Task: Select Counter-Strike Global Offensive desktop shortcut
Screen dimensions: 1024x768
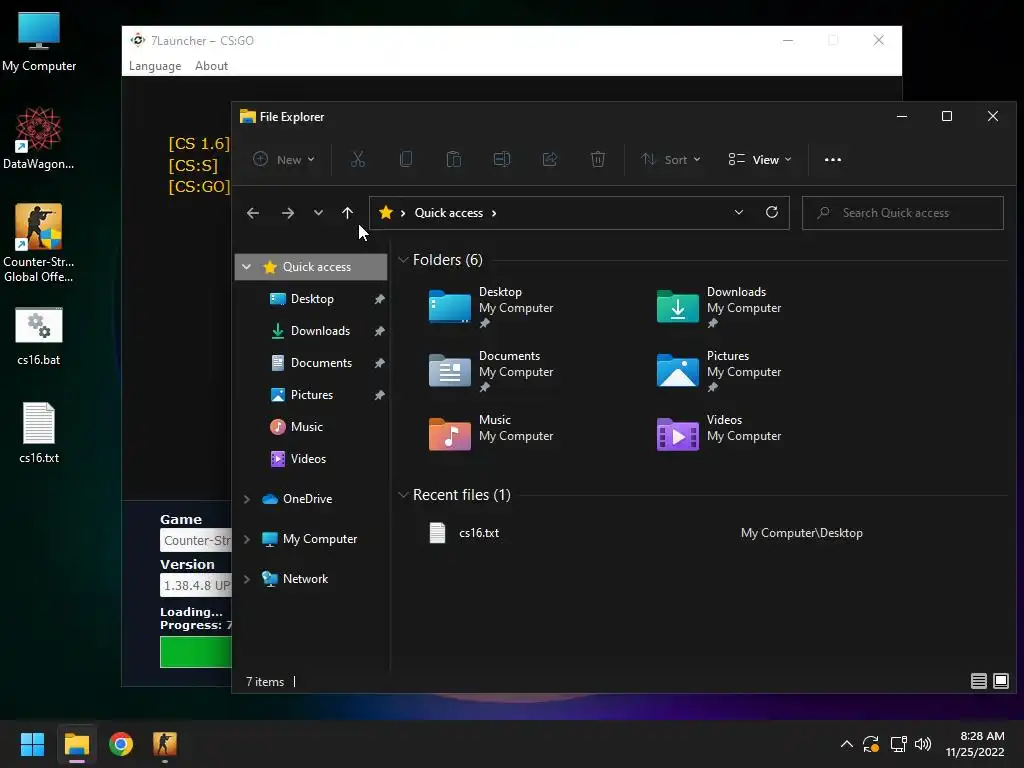Action: coord(39,243)
